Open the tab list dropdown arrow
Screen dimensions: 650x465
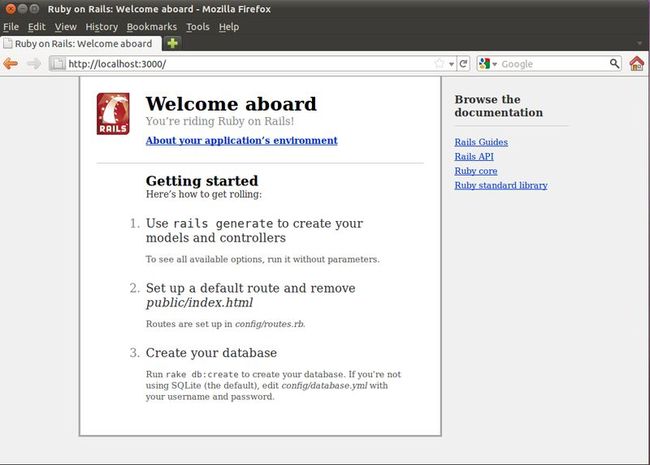click(x=640, y=43)
